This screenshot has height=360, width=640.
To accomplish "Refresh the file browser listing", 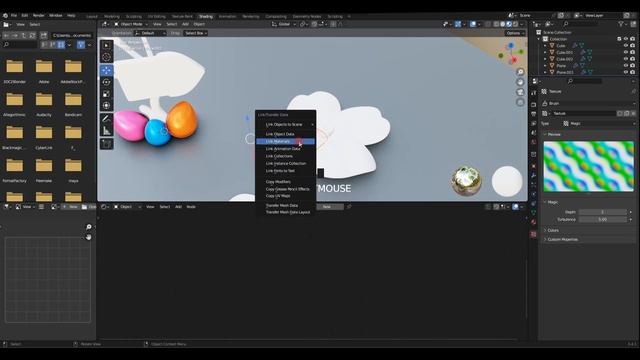I will click(x=32, y=36).
